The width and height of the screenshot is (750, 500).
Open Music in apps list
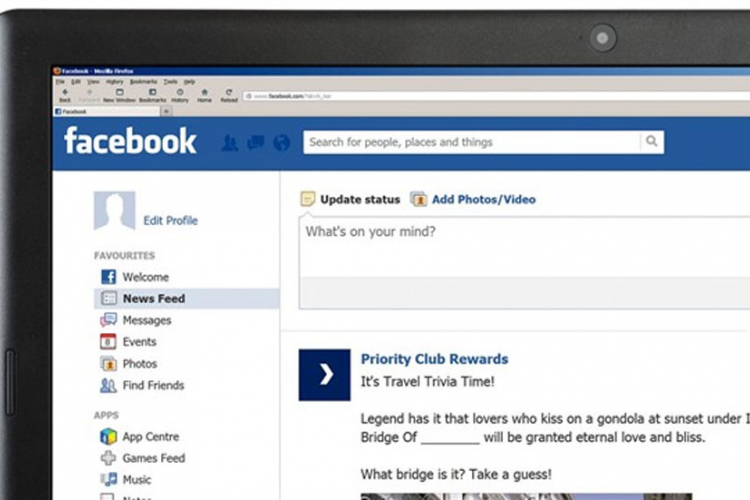point(137,479)
